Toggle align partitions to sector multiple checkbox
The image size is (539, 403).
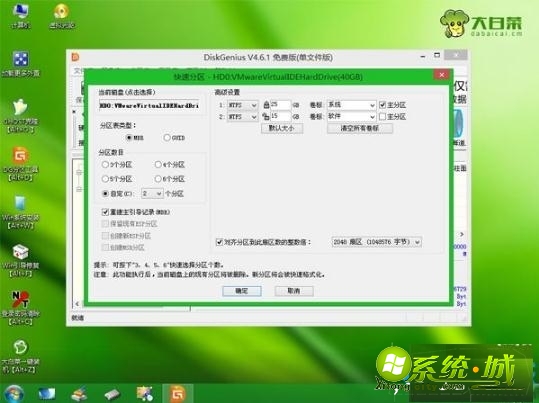(219, 242)
